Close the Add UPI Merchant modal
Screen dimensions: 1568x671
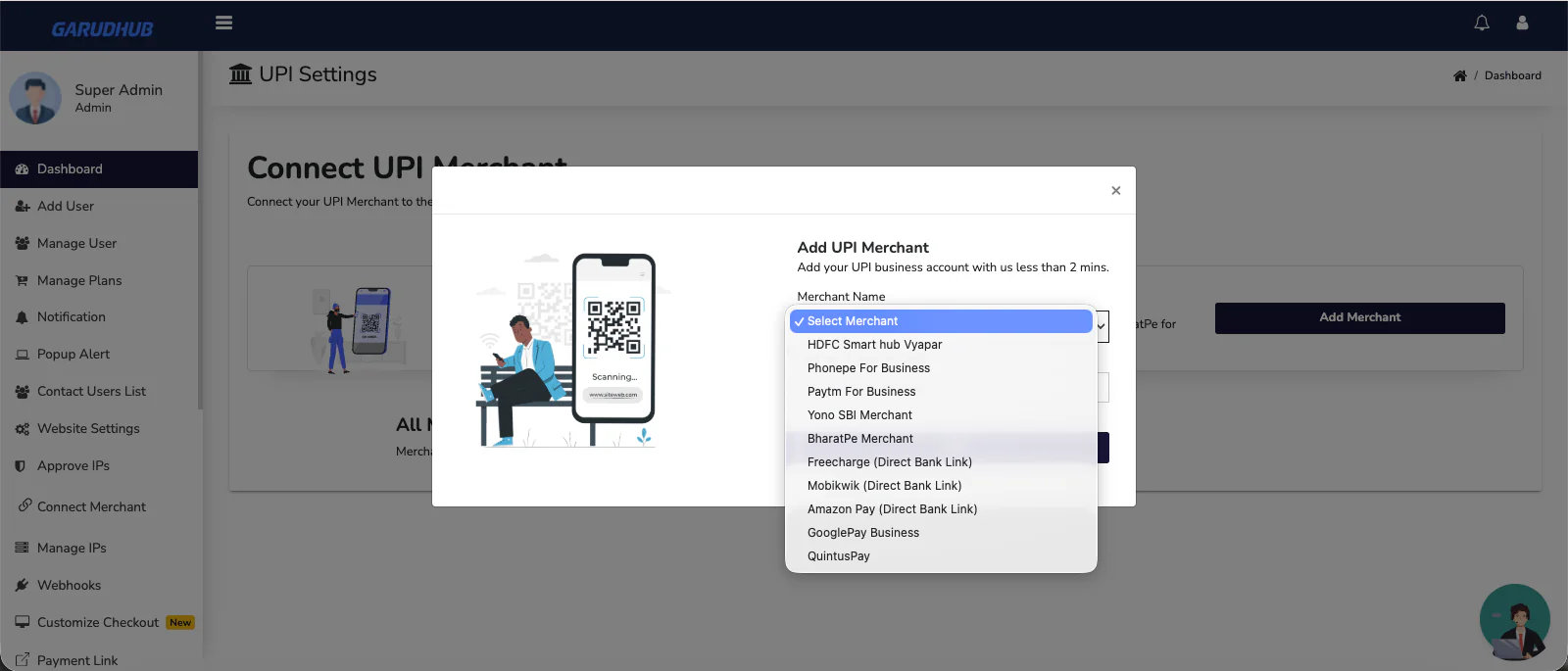1115,191
